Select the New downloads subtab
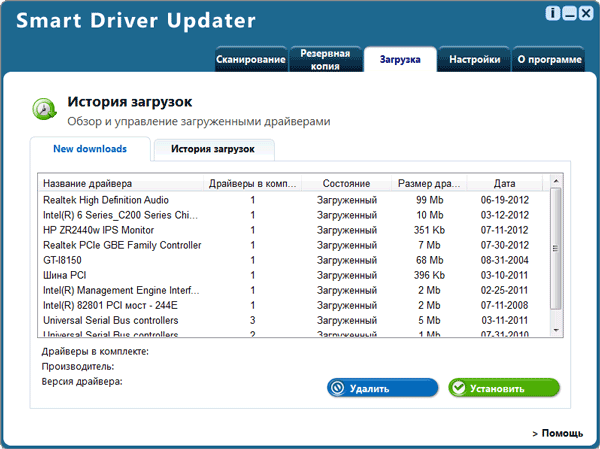600x449 pixels. tap(92, 149)
